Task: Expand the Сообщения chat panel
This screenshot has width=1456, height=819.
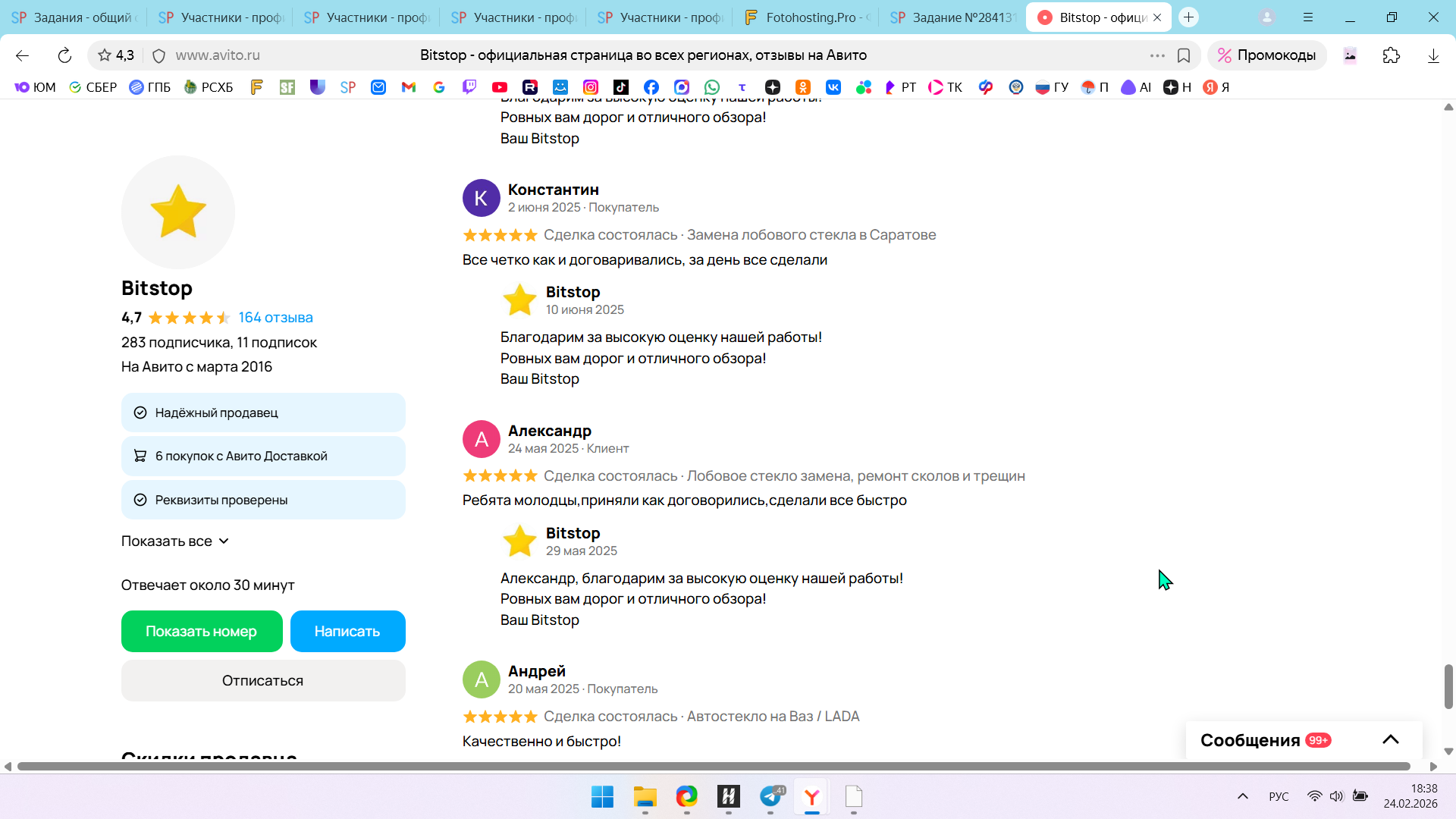Action: [1390, 740]
